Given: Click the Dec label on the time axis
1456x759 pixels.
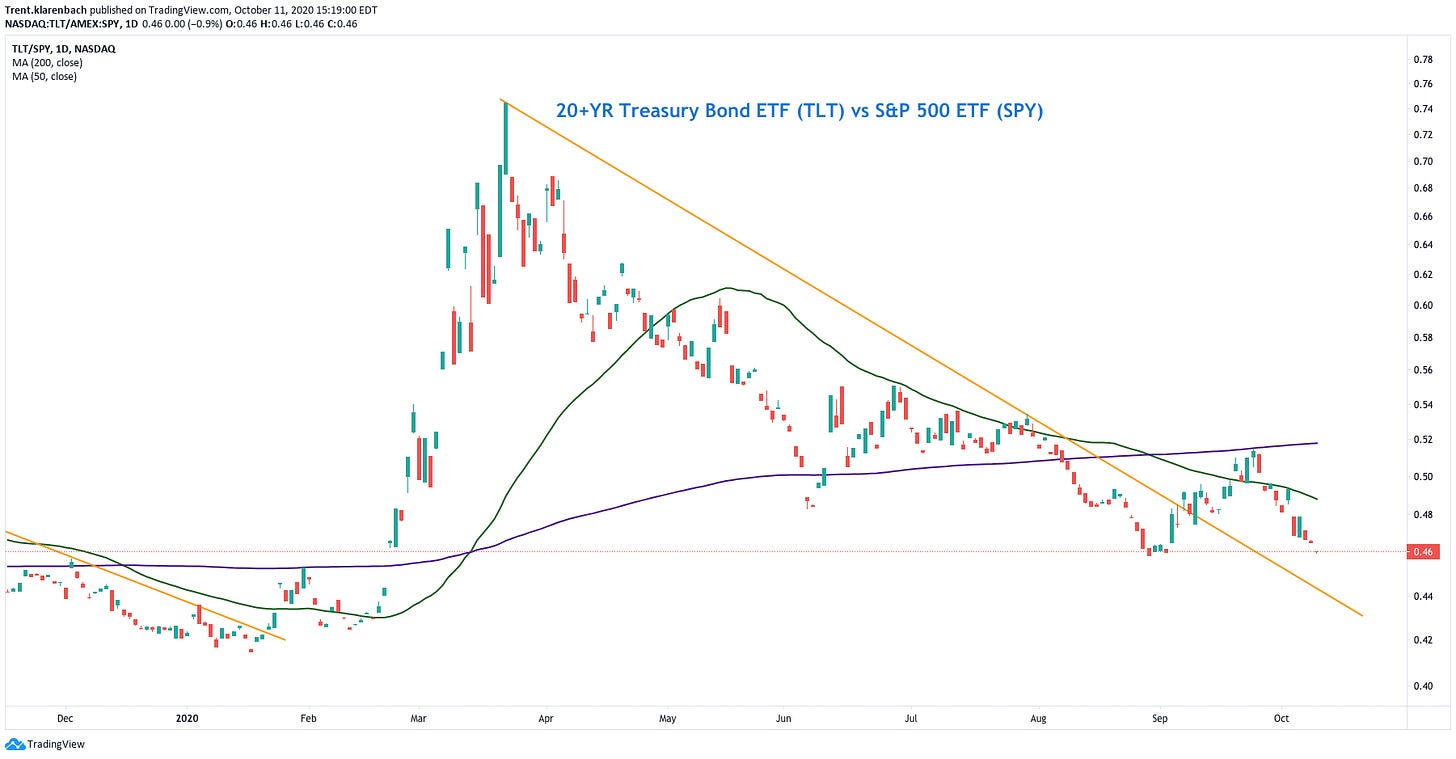Looking at the screenshot, I should 65,717.
